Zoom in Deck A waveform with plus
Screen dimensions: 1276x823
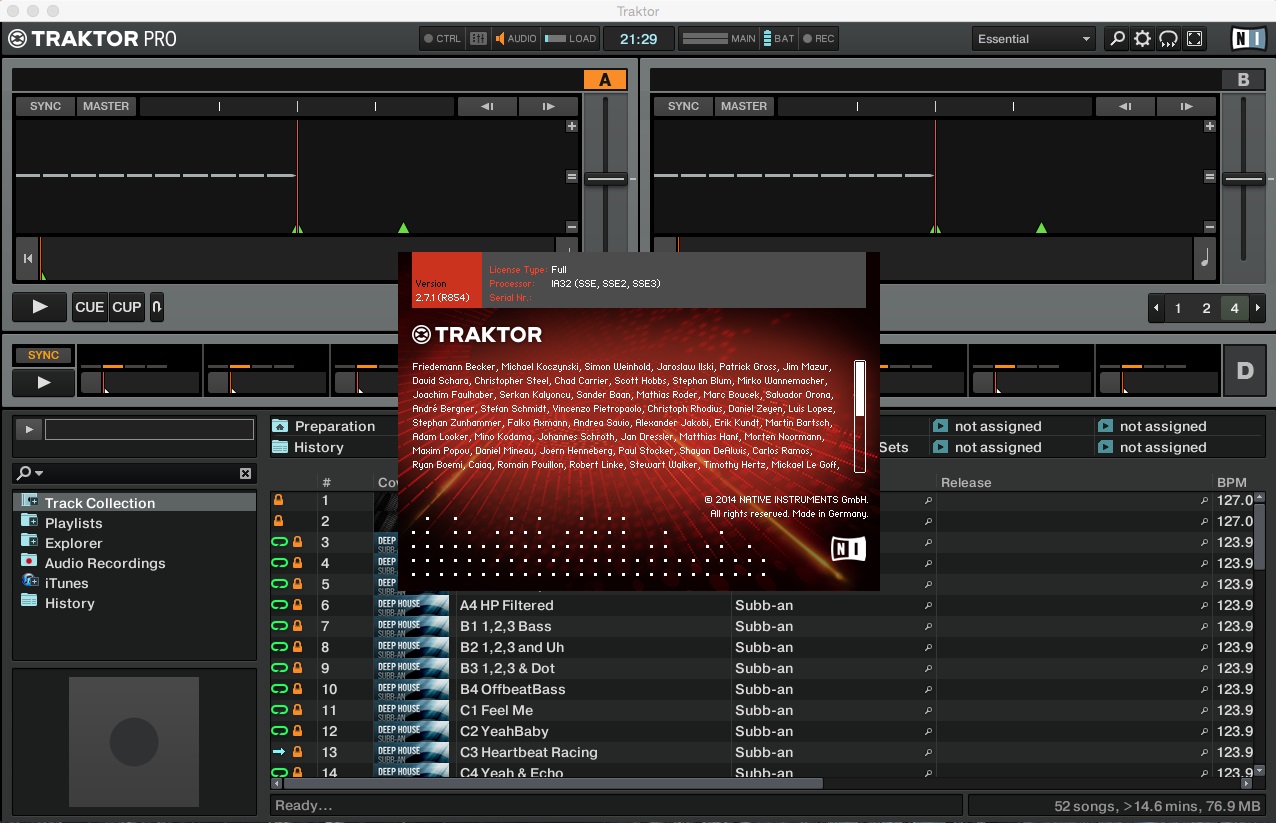click(572, 126)
